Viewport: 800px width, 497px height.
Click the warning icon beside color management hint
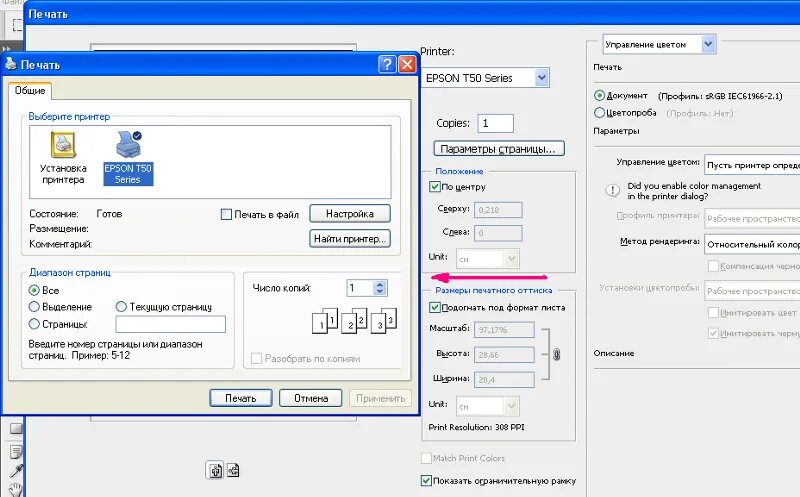pyautogui.click(x=612, y=191)
